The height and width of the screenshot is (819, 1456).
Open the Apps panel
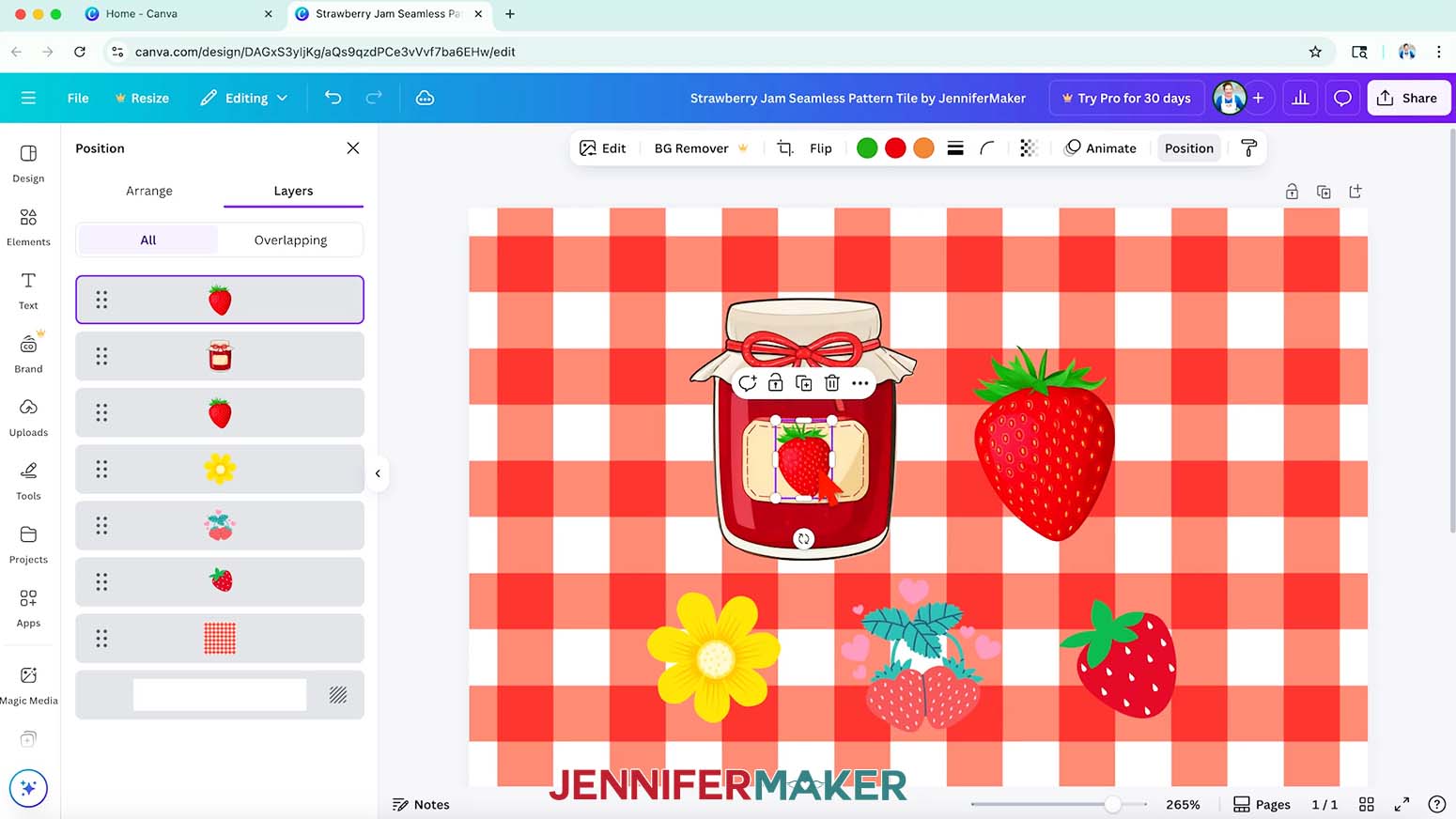28,609
